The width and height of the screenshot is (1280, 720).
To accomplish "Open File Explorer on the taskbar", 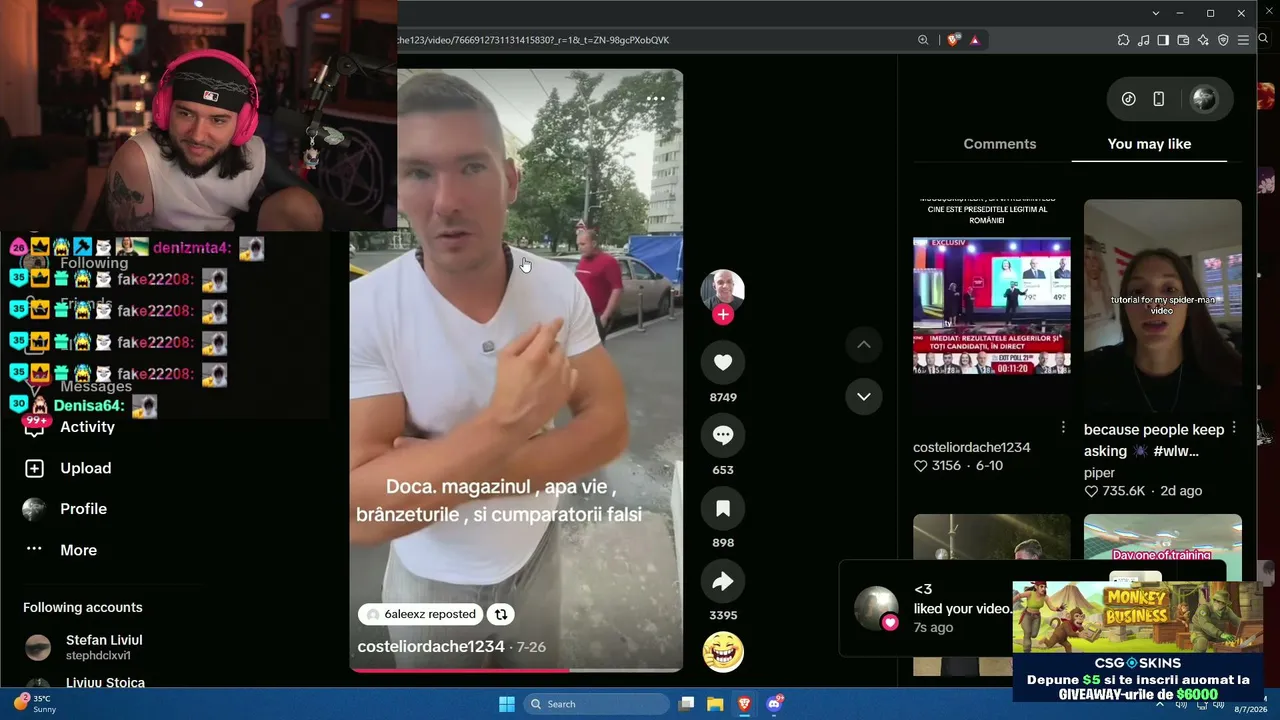I will (x=715, y=704).
